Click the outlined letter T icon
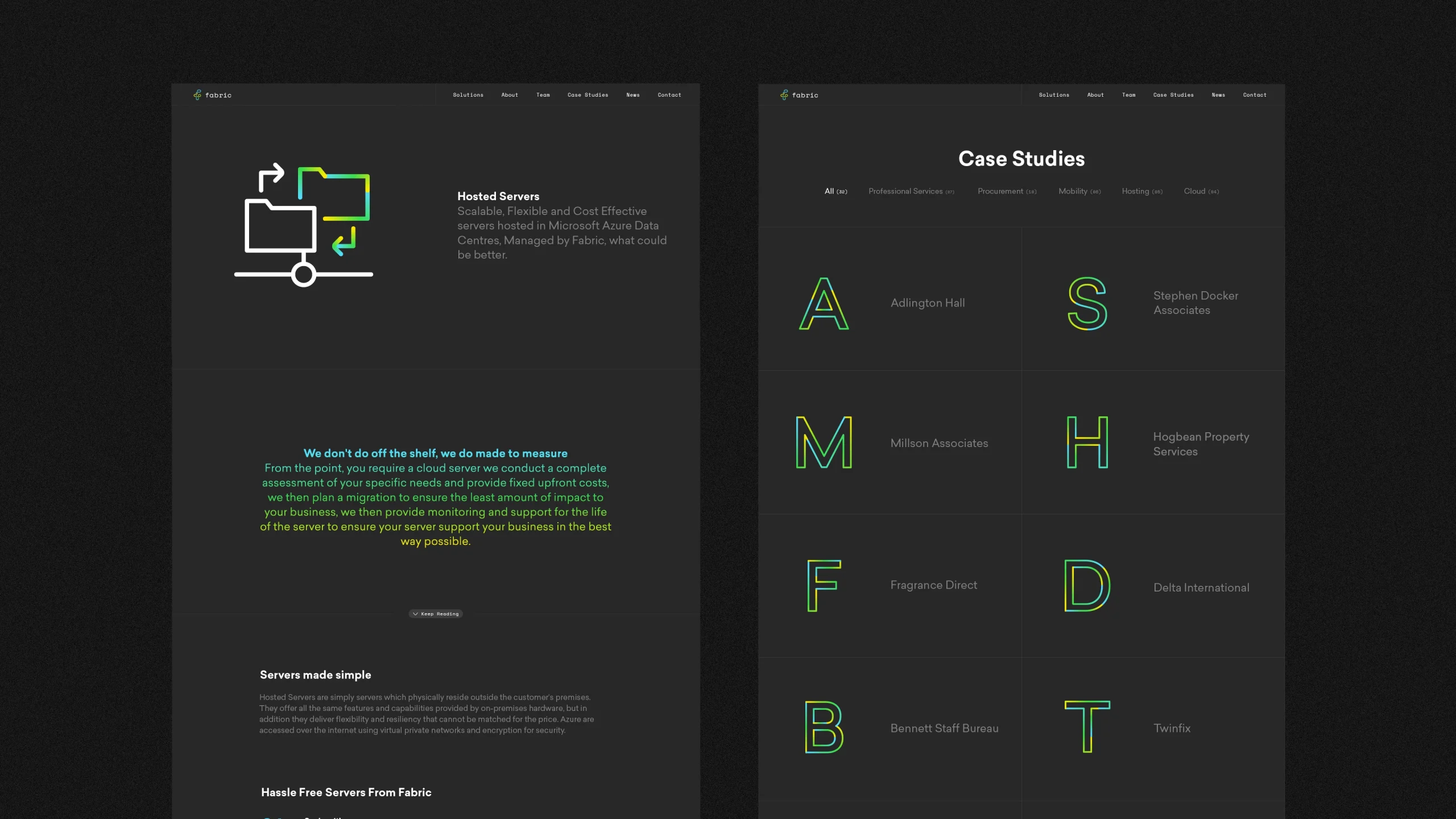 pos(1087,727)
